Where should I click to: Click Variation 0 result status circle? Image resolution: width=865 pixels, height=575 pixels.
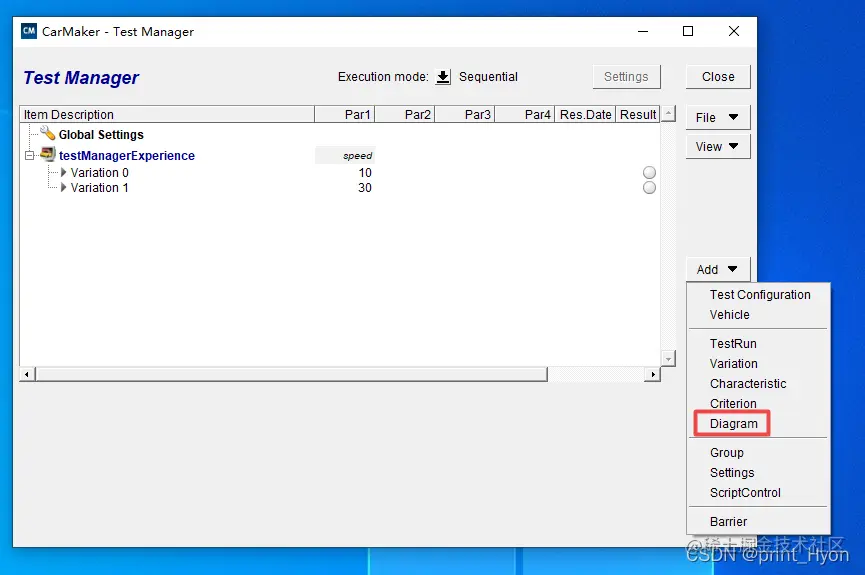pyautogui.click(x=649, y=173)
